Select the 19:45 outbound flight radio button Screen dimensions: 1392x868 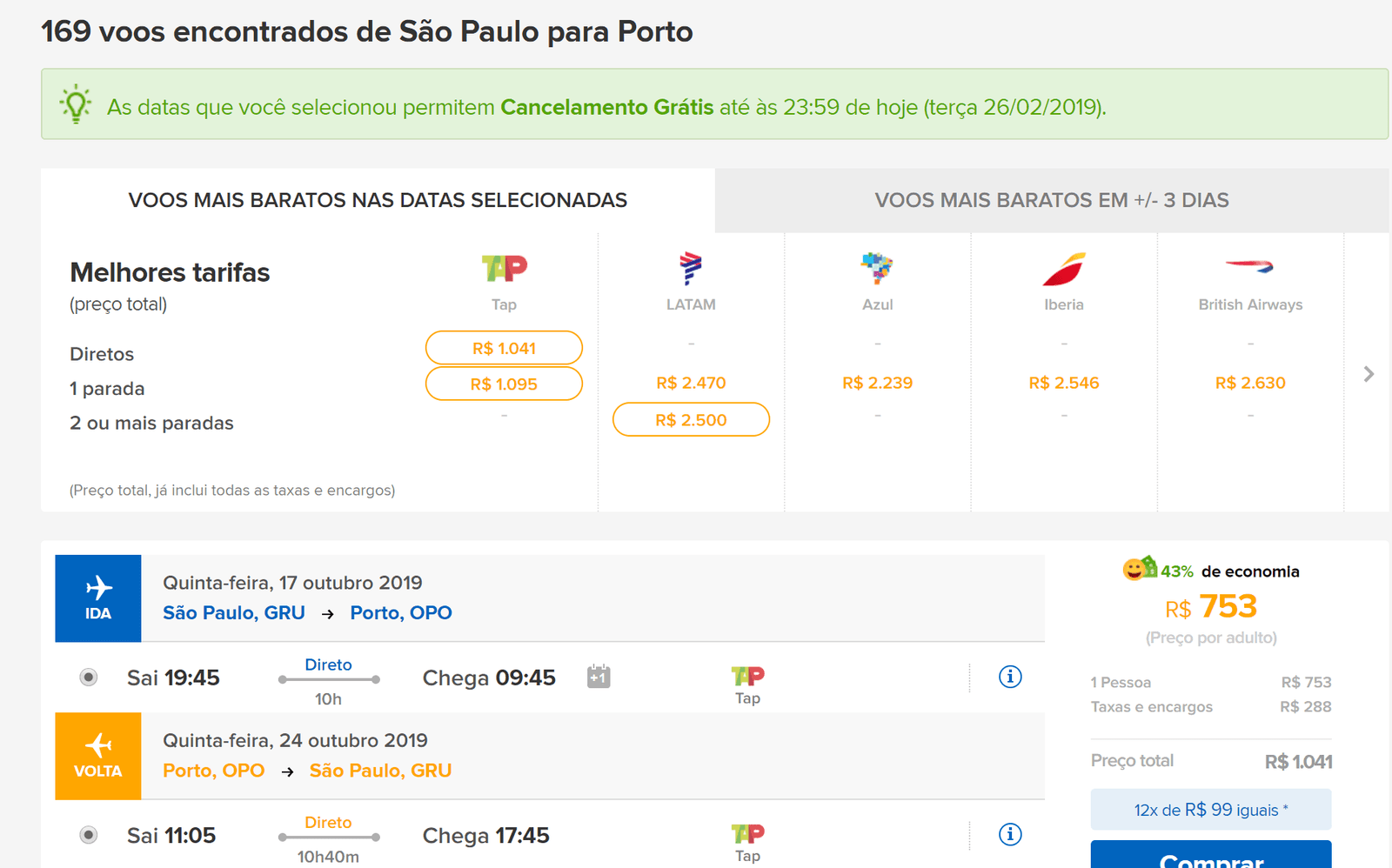pyautogui.click(x=89, y=678)
